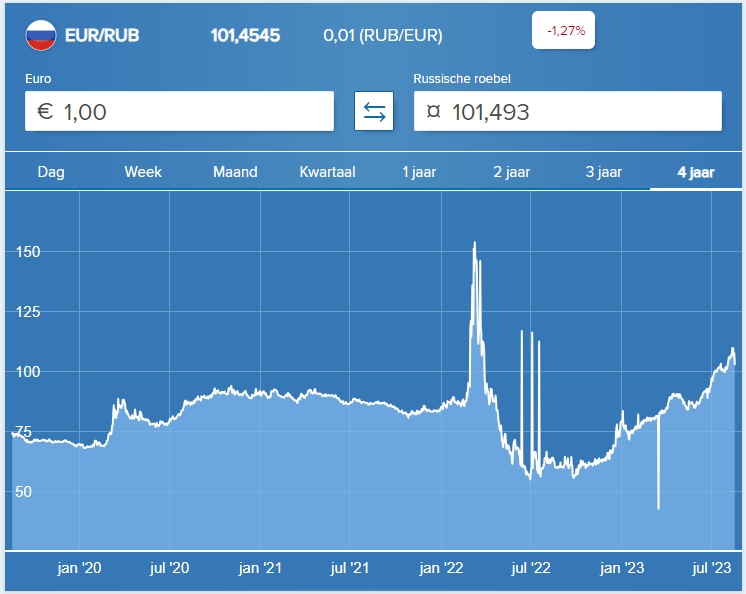Click the jul '22 x-axis label
The height and width of the screenshot is (594, 746).
point(531,569)
